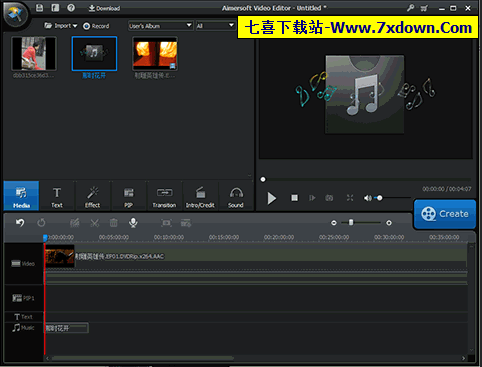The width and height of the screenshot is (482, 367).
Task: Click the timeline scroll left arrow
Action: (47, 358)
